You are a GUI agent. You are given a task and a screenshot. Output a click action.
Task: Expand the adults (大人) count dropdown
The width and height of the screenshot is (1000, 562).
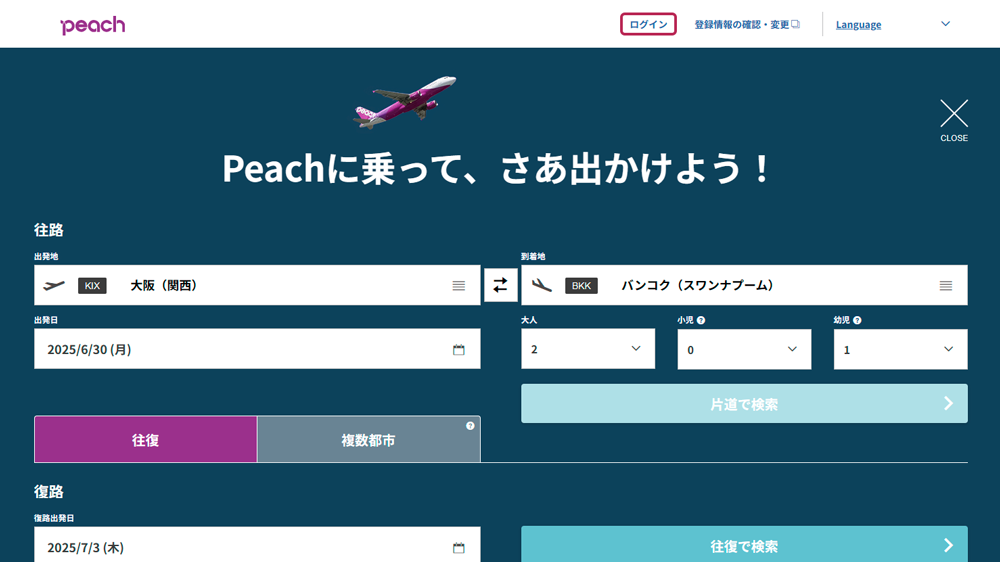[588, 349]
